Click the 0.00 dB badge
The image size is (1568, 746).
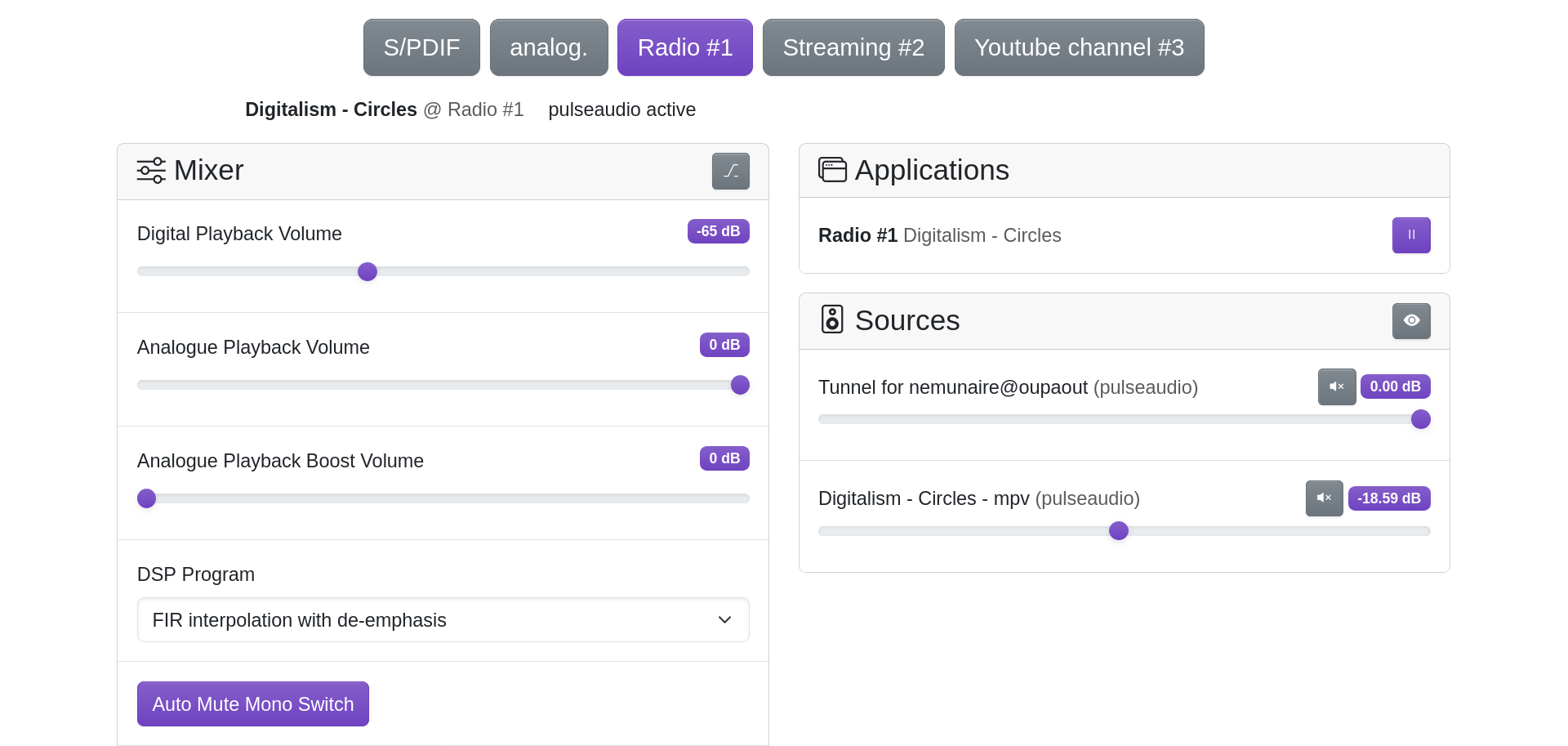pos(1395,386)
